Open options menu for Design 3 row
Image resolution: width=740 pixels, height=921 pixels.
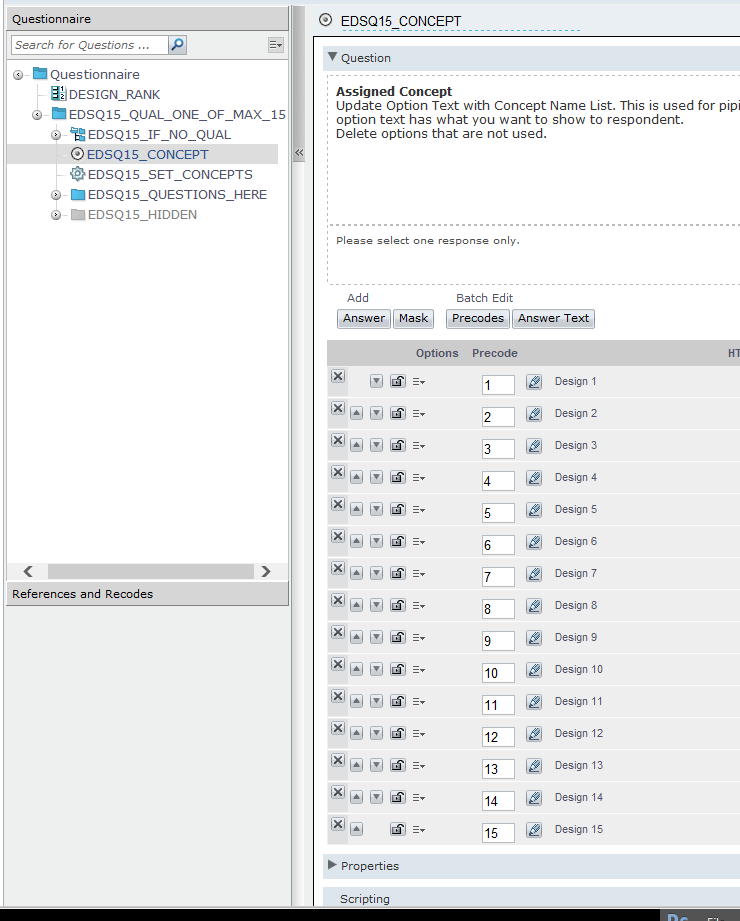[419, 446]
